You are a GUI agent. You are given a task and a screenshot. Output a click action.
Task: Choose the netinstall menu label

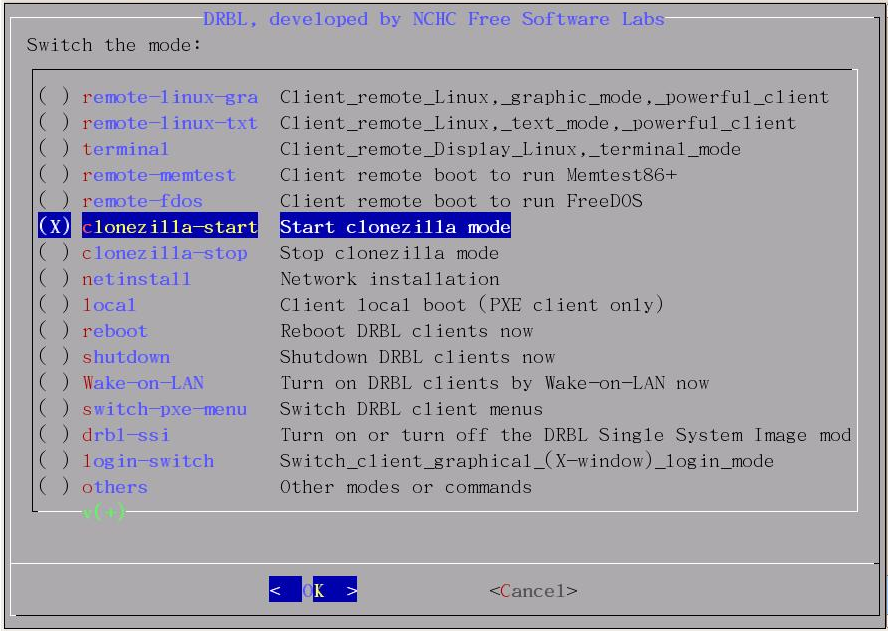pos(136,279)
